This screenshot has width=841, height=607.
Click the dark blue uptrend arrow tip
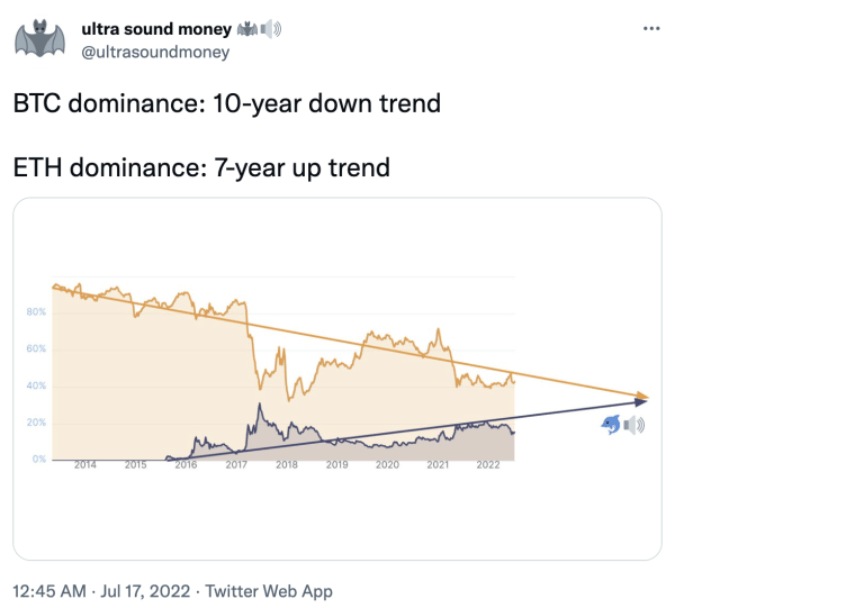[x=643, y=400]
